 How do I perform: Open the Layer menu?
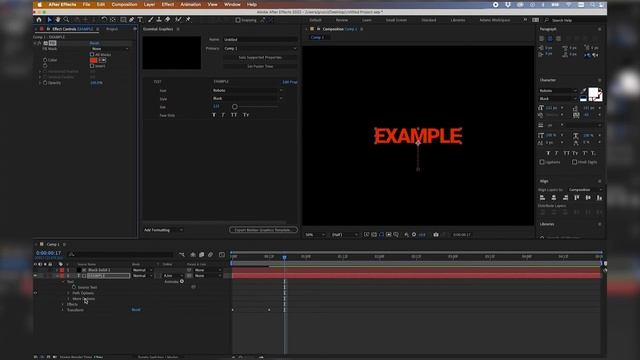click(x=149, y=4)
